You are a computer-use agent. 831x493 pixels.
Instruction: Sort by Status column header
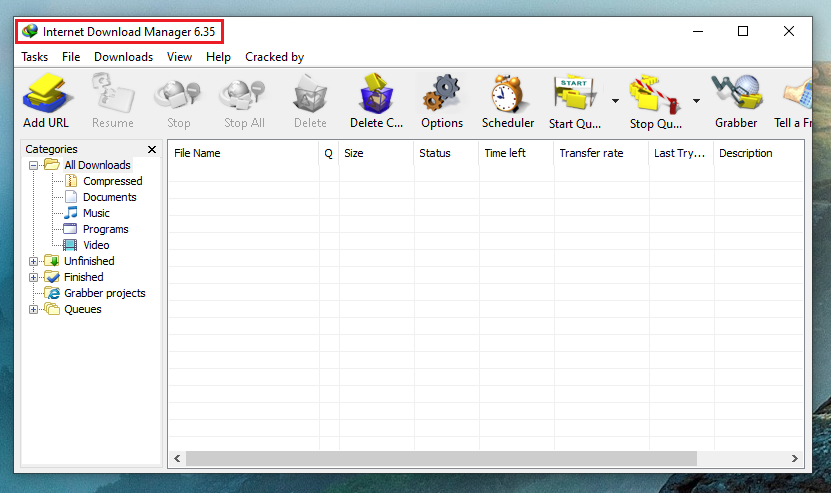447,153
